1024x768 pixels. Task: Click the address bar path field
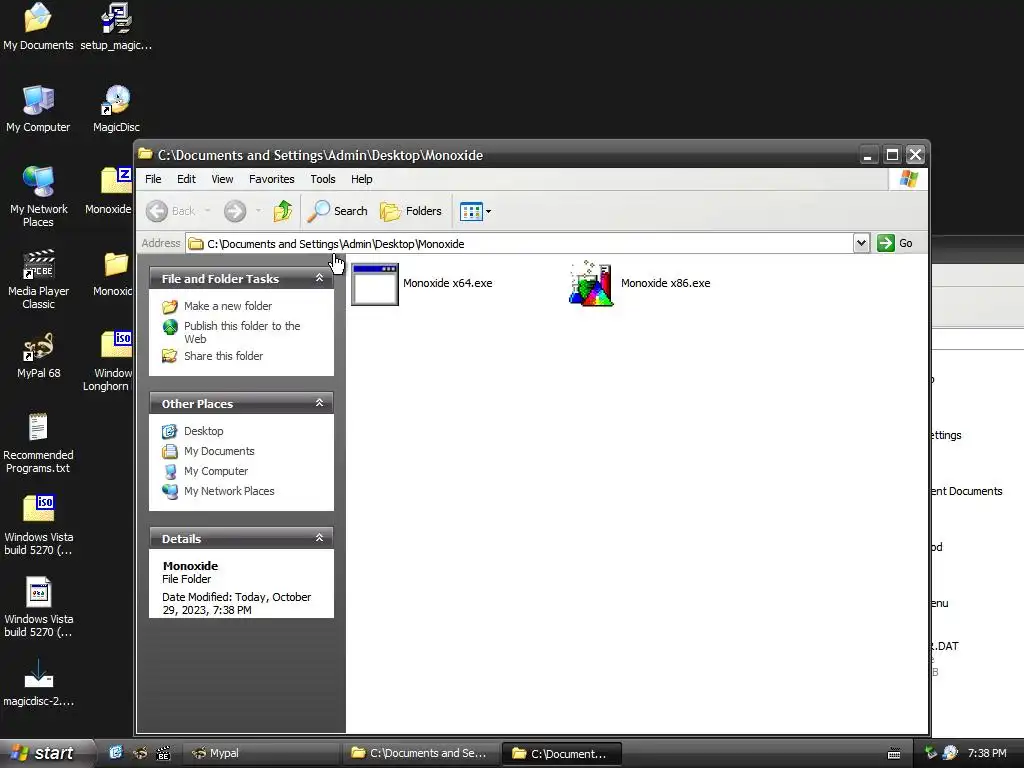point(519,244)
